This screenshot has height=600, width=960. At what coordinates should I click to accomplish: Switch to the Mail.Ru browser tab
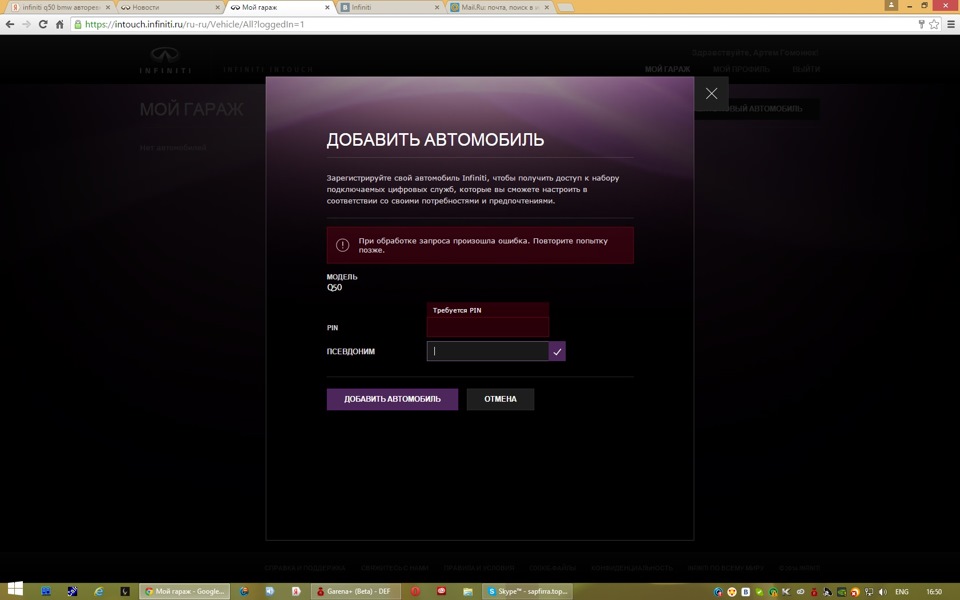(499, 7)
